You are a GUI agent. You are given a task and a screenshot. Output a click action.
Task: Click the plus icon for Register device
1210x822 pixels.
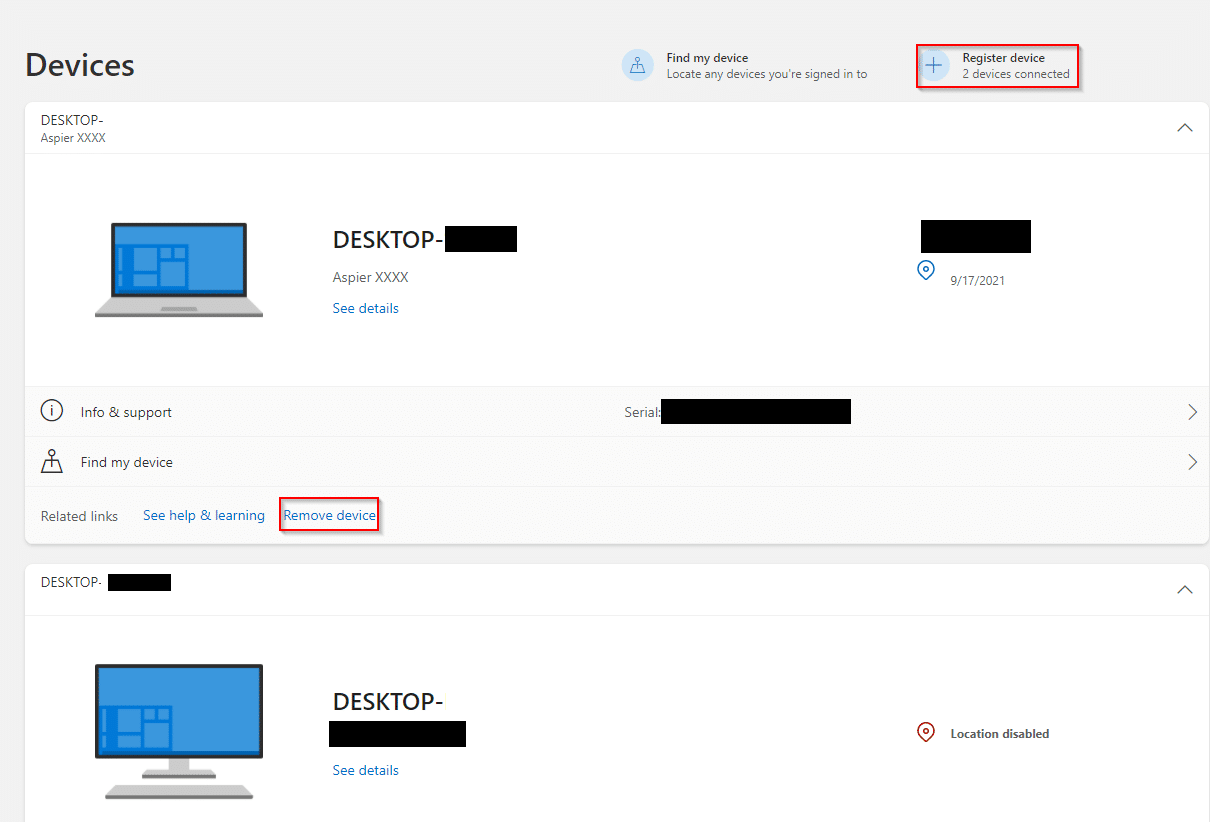(x=934, y=66)
